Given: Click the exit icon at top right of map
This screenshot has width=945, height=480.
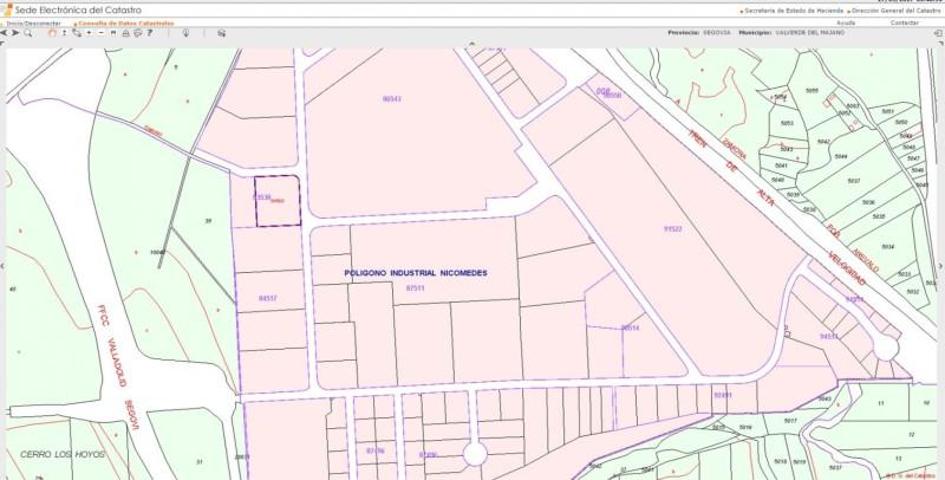Looking at the screenshot, I should 936,33.
